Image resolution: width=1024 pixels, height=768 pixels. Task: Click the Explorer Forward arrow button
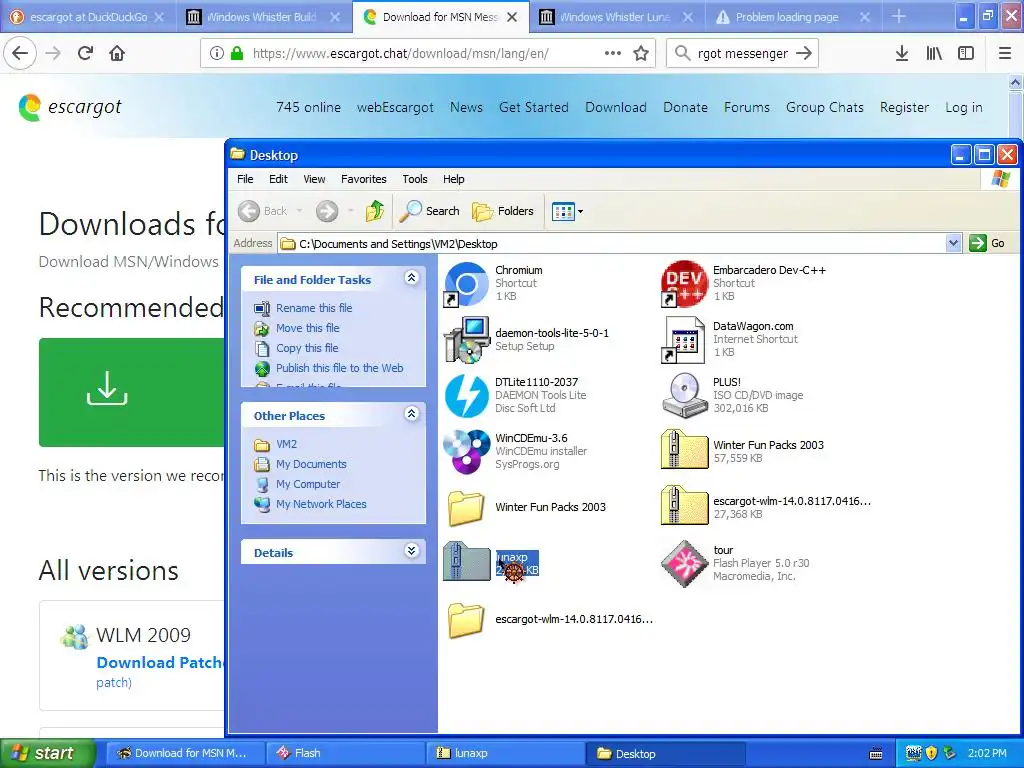tap(327, 211)
